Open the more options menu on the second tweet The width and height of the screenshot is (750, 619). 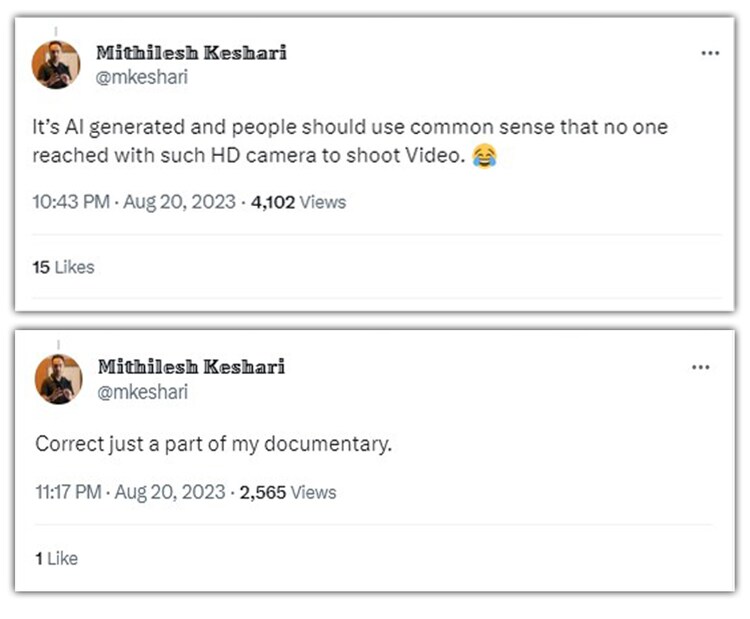click(x=701, y=368)
